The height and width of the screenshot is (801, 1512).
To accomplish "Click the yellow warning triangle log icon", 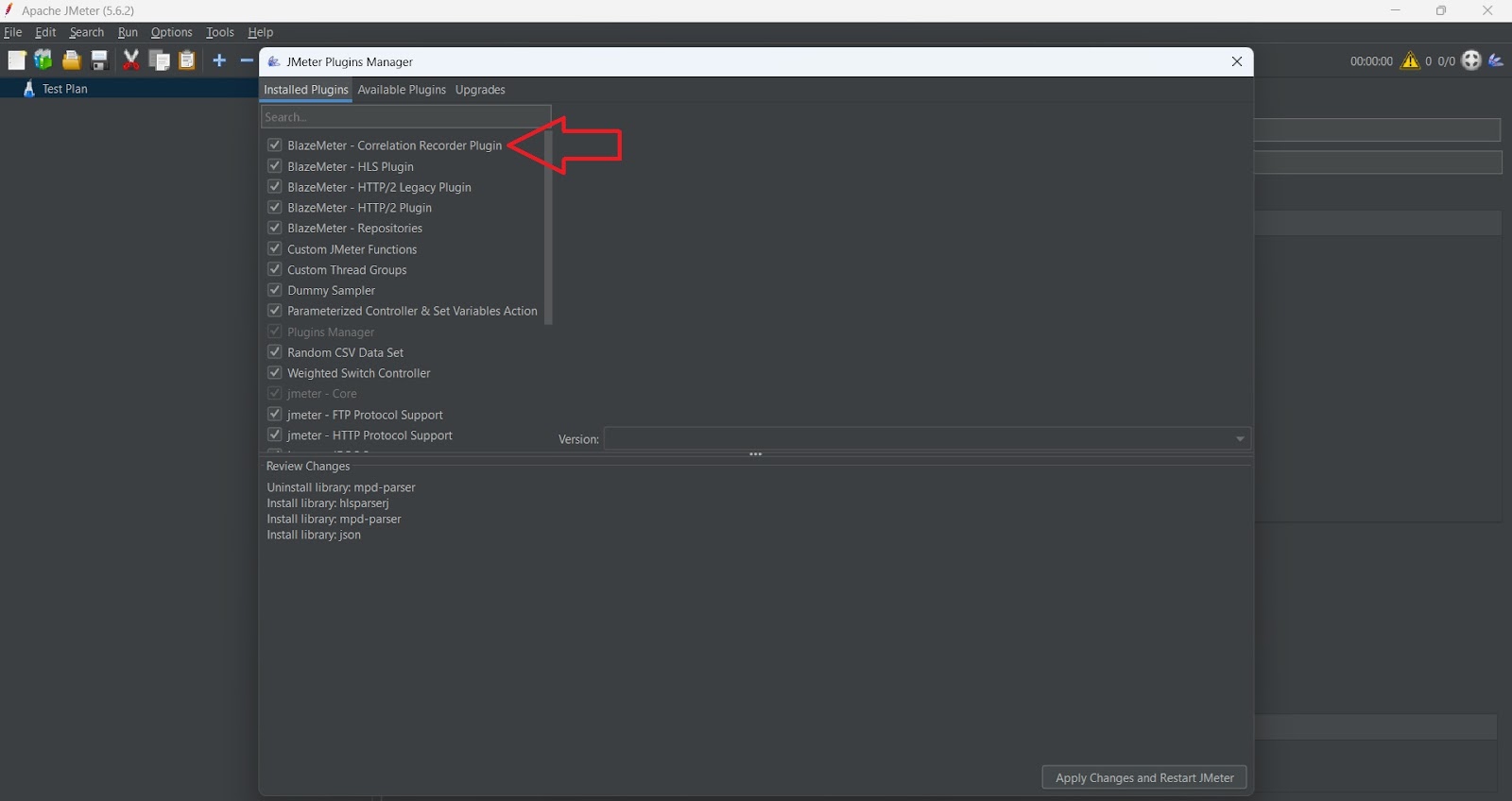I will coord(1410,60).
